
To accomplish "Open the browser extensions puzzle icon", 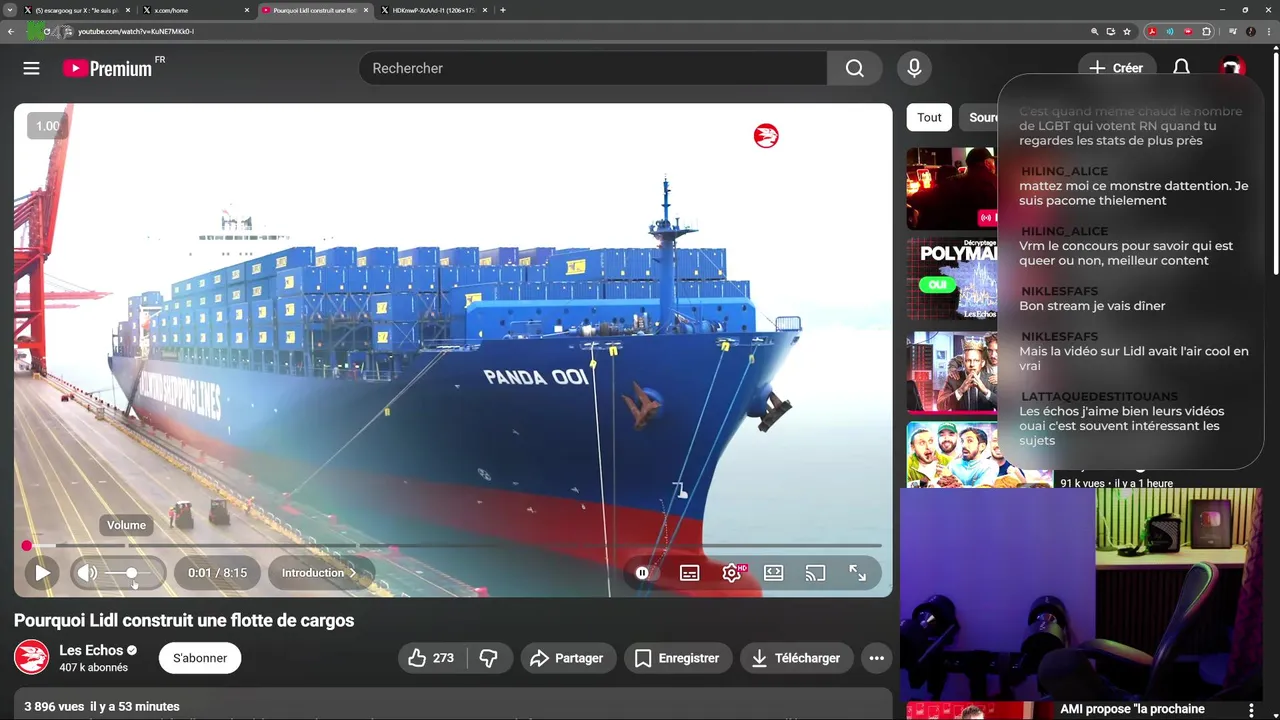I will (1207, 31).
